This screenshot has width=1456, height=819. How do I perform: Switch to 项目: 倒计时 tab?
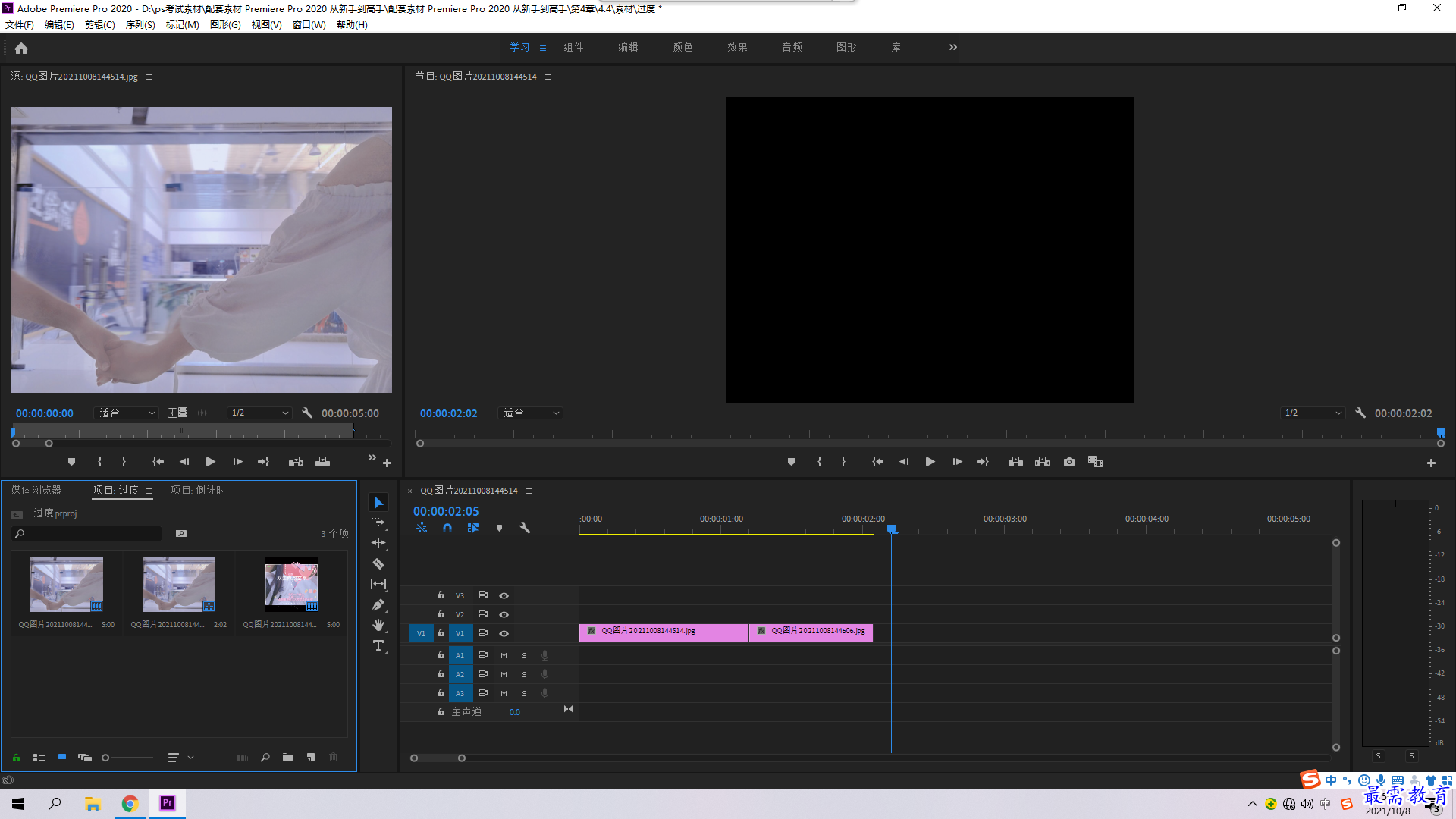coord(198,491)
